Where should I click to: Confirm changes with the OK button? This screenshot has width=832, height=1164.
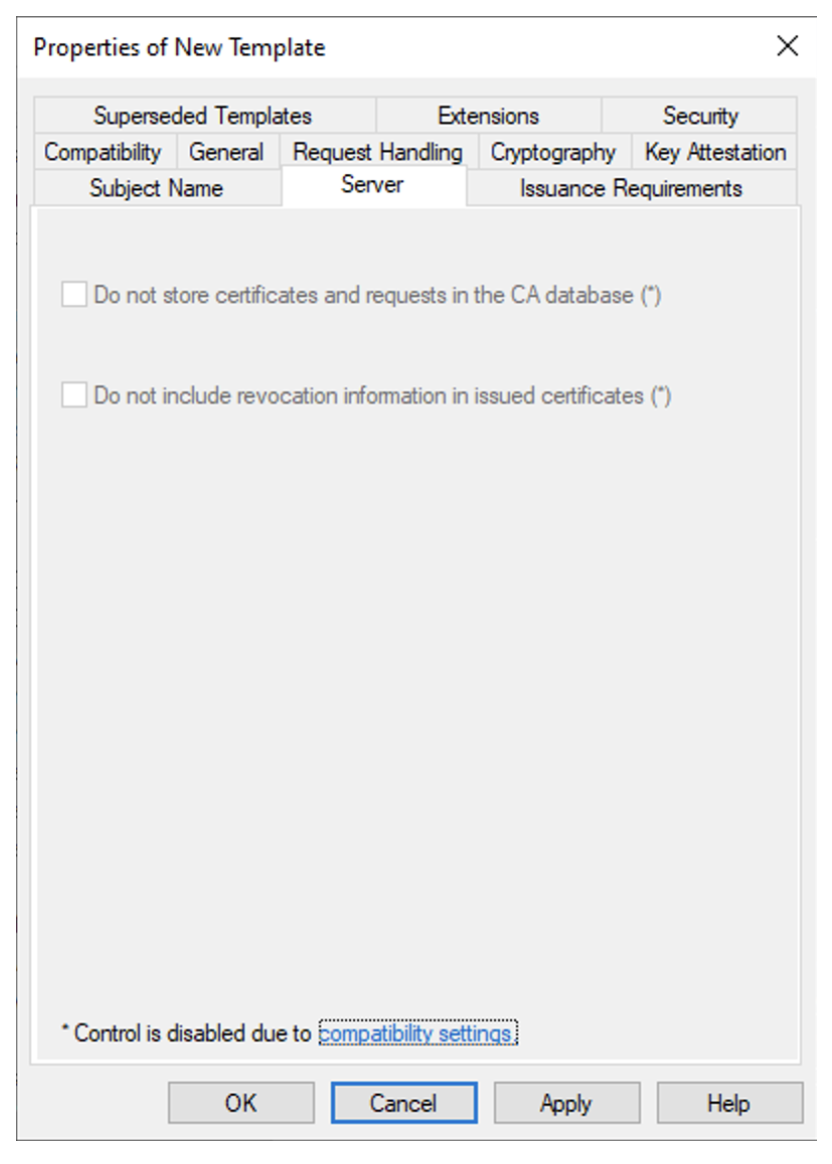coord(241,1102)
